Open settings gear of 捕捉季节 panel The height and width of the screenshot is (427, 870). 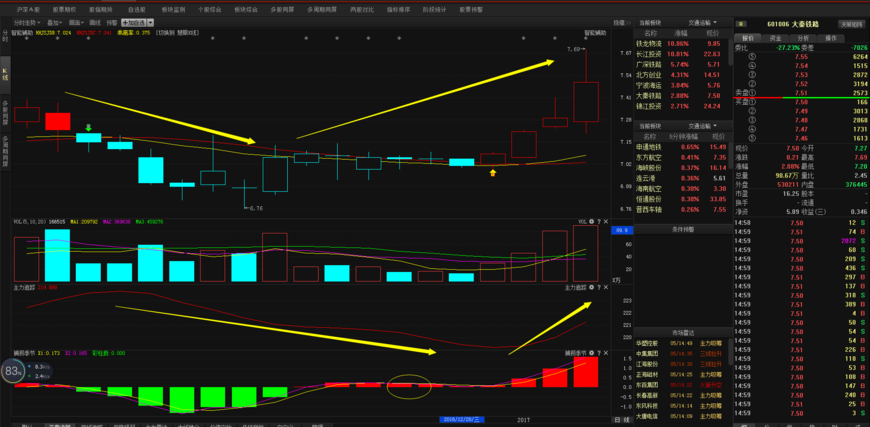pyautogui.click(x=591, y=353)
